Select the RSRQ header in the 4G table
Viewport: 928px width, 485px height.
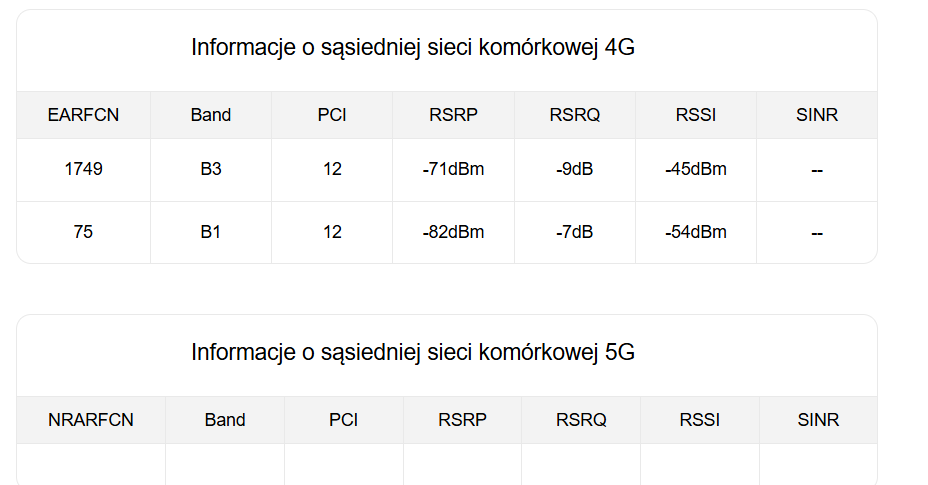click(574, 115)
